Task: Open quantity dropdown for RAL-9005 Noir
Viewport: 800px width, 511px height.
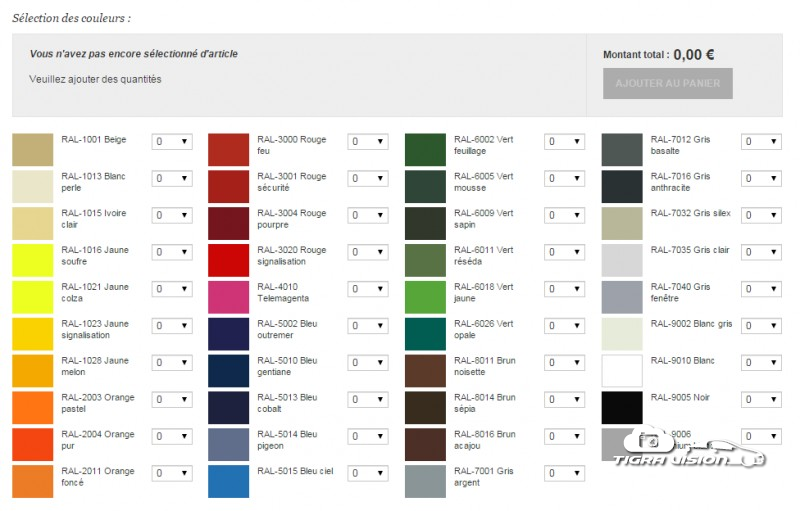Action: click(761, 400)
